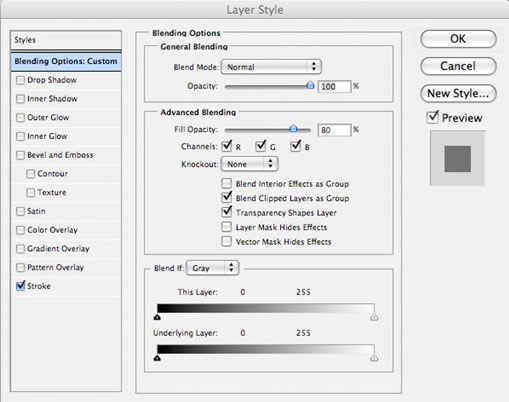Uncheck the Stroke effect checkbox

pyautogui.click(x=20, y=286)
